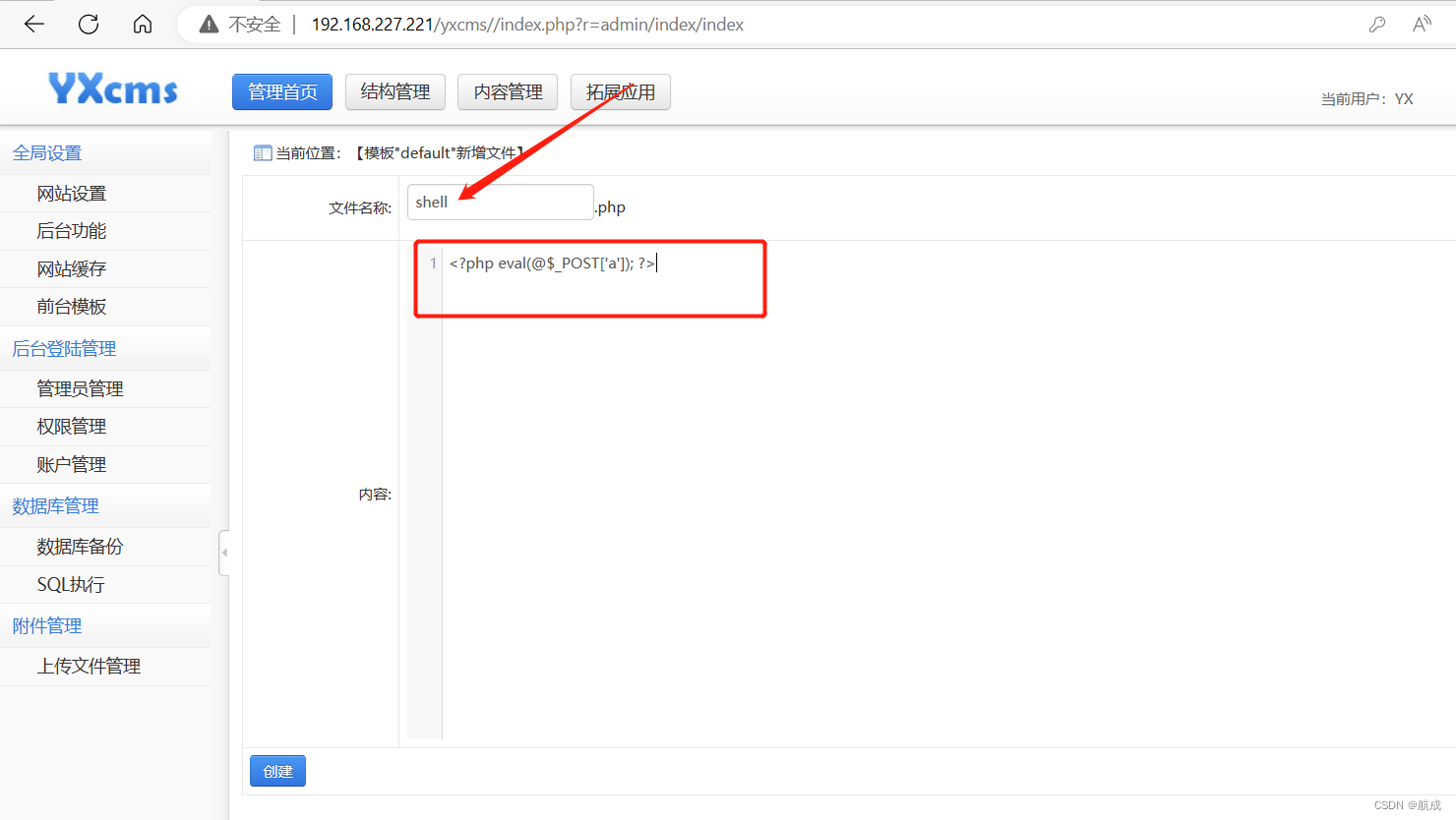Click the browser address bar URL
Viewport: 1456px width, 820px height.
[527, 25]
